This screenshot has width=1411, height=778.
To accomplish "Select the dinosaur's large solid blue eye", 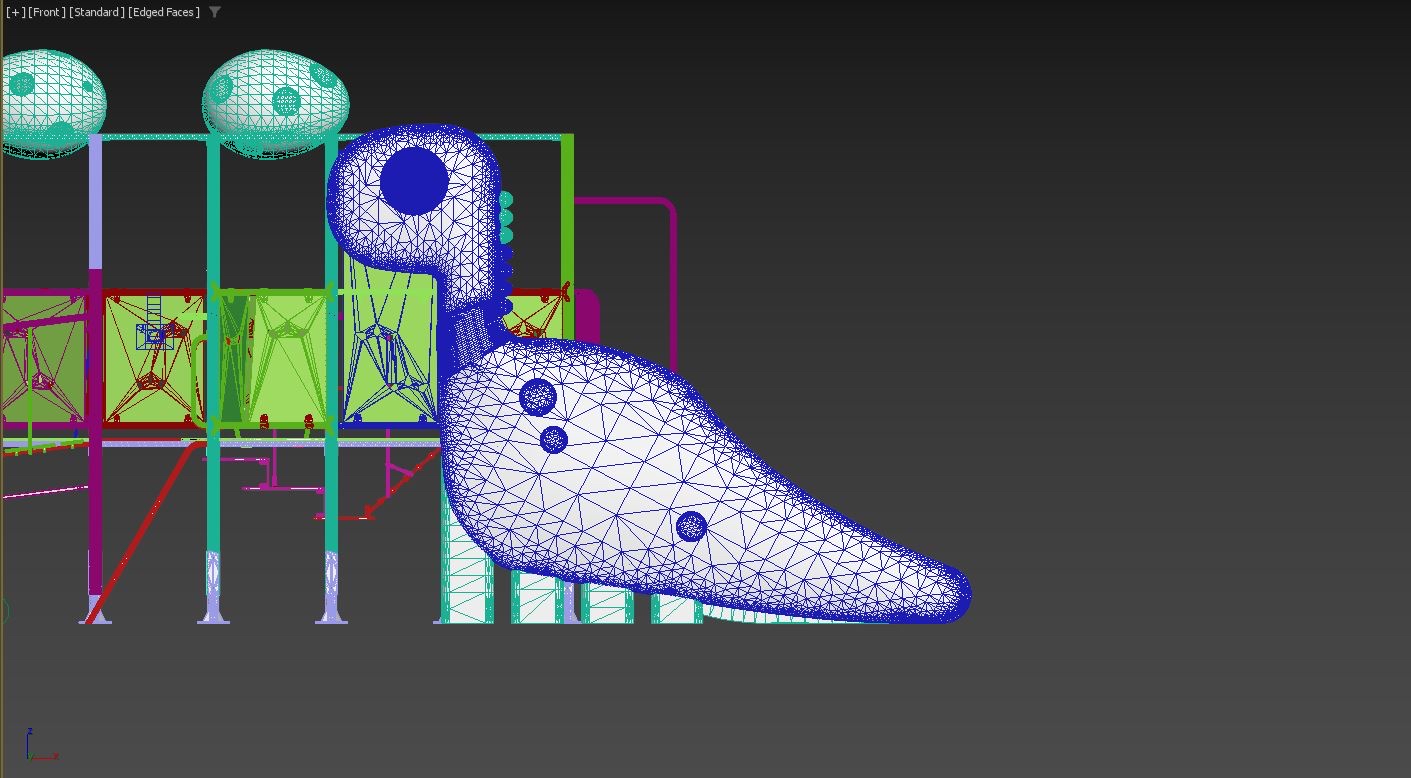I will tap(414, 181).
